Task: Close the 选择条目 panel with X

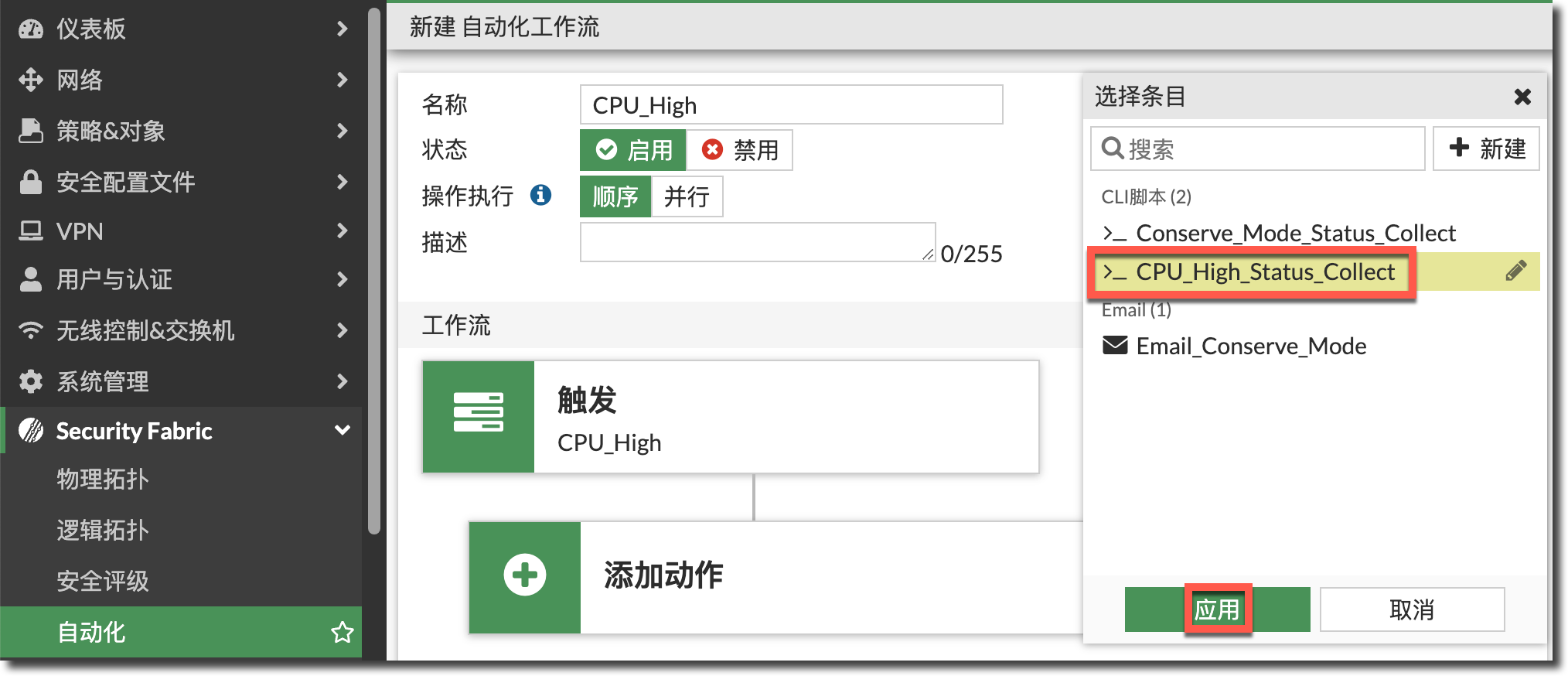Action: click(1522, 97)
